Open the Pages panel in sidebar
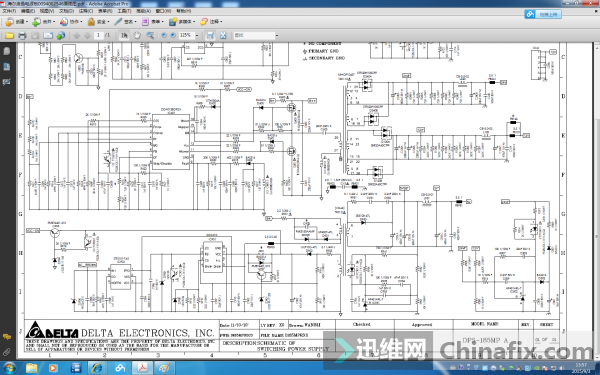600x375 pixels. click(7, 51)
